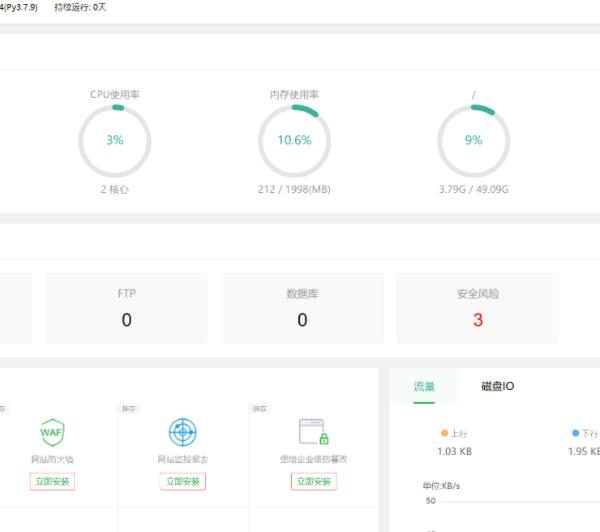Click the orange 上行 legend dot
Screen dimensions: 600x532
click(x=445, y=434)
